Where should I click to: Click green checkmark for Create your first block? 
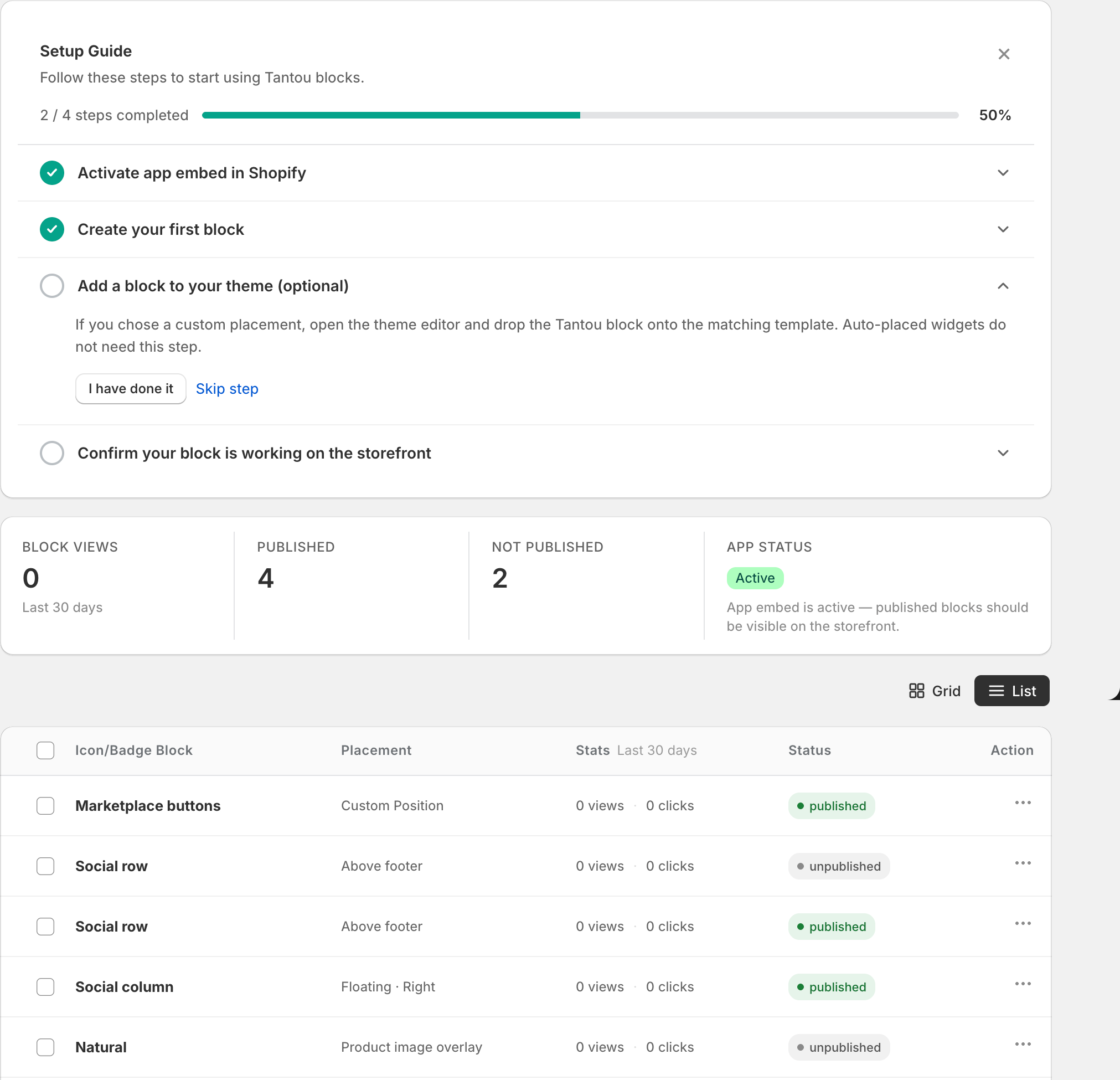click(x=52, y=229)
